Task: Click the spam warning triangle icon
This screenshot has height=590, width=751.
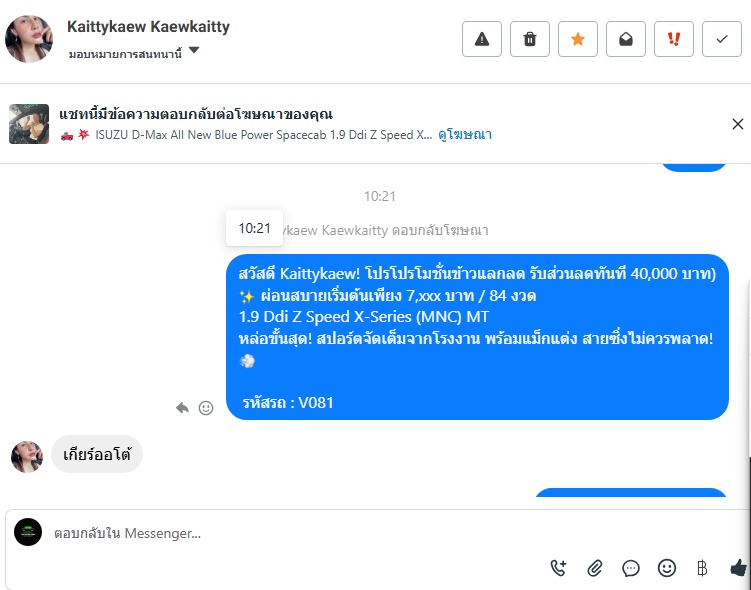Action: click(x=482, y=39)
